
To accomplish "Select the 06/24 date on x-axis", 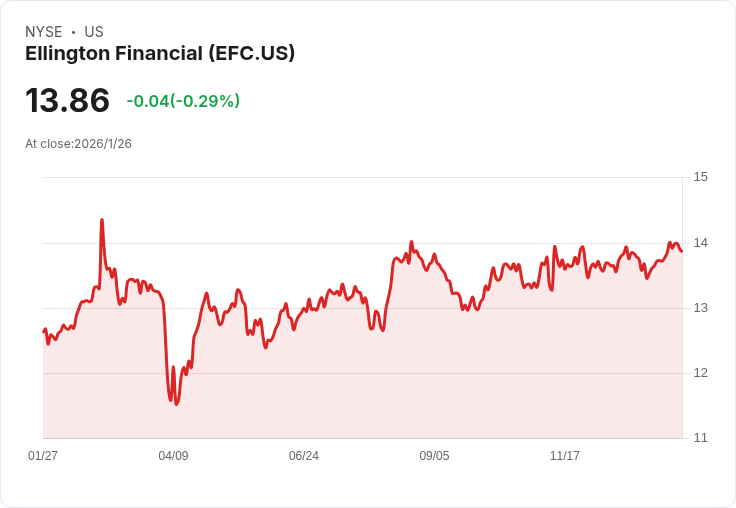I will (x=304, y=456).
